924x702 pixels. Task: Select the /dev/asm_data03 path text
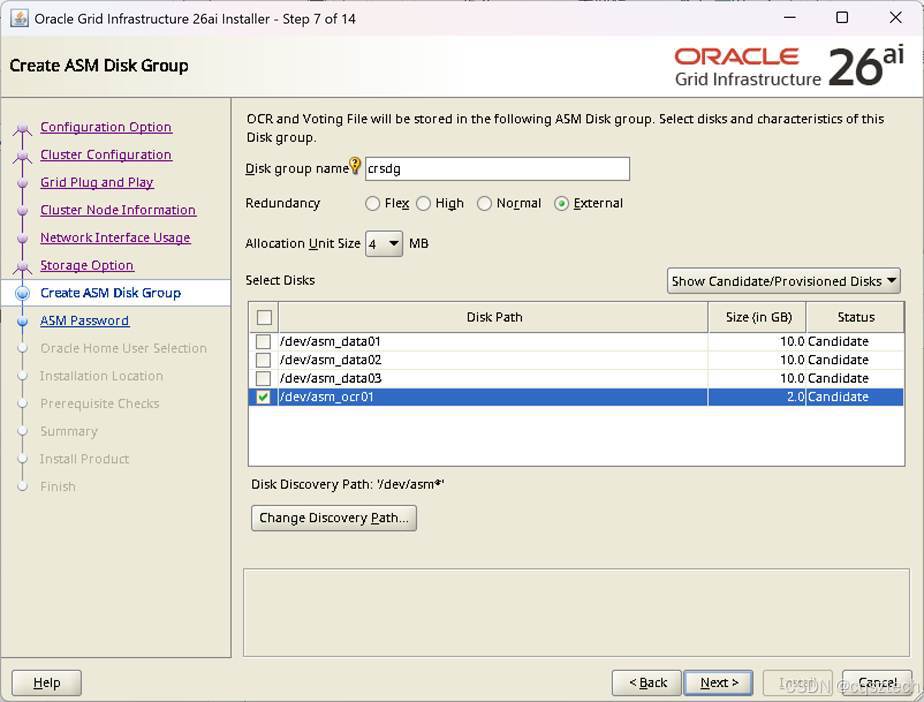tap(330, 378)
